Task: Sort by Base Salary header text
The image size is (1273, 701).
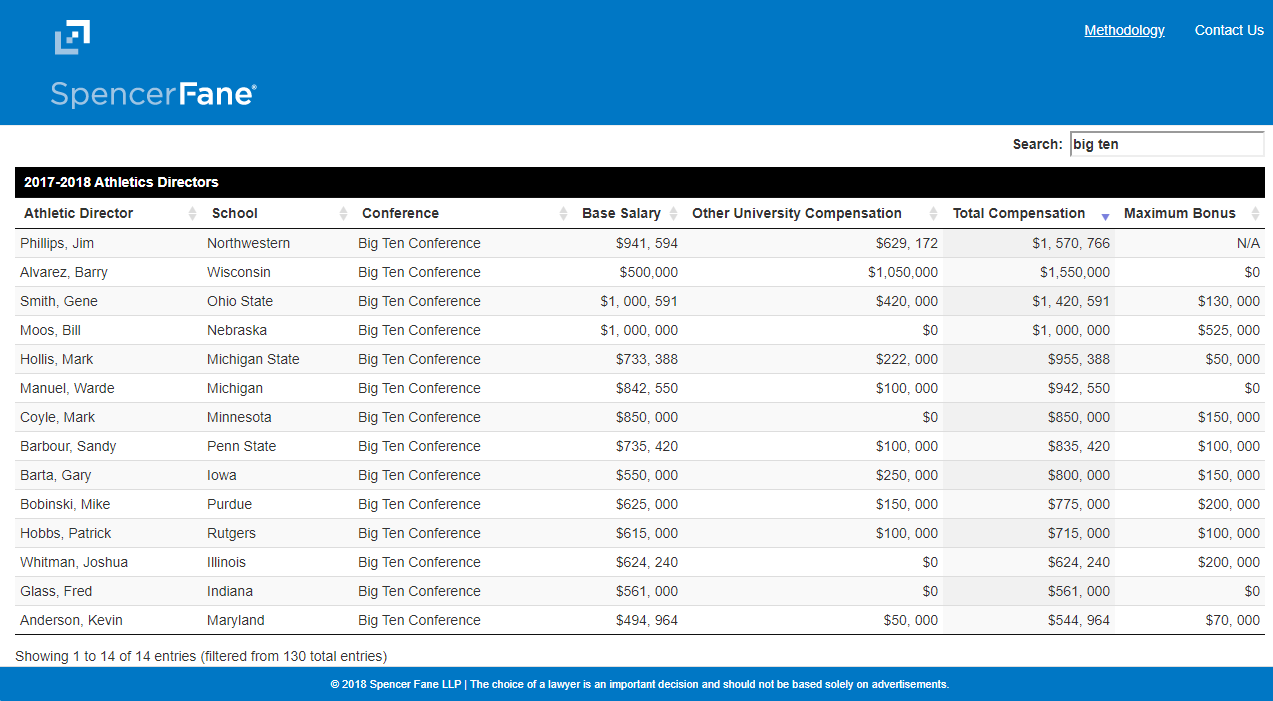Action: (621, 213)
